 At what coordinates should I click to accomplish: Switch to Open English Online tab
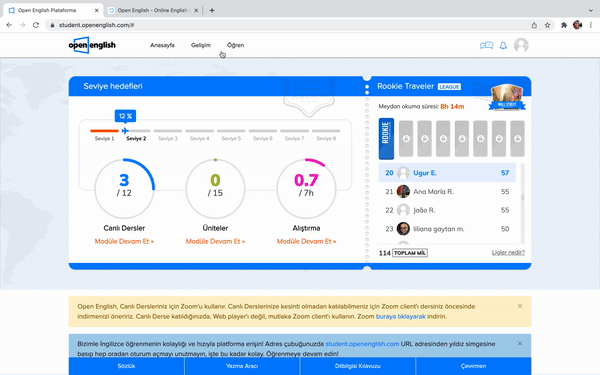pyautogui.click(x=153, y=10)
